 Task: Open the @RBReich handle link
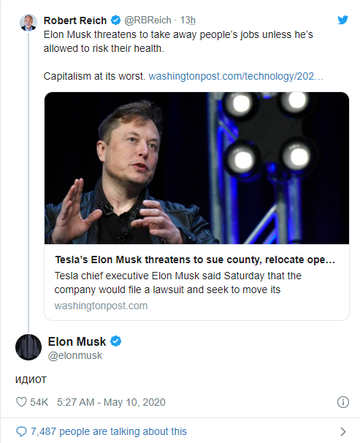(x=148, y=20)
